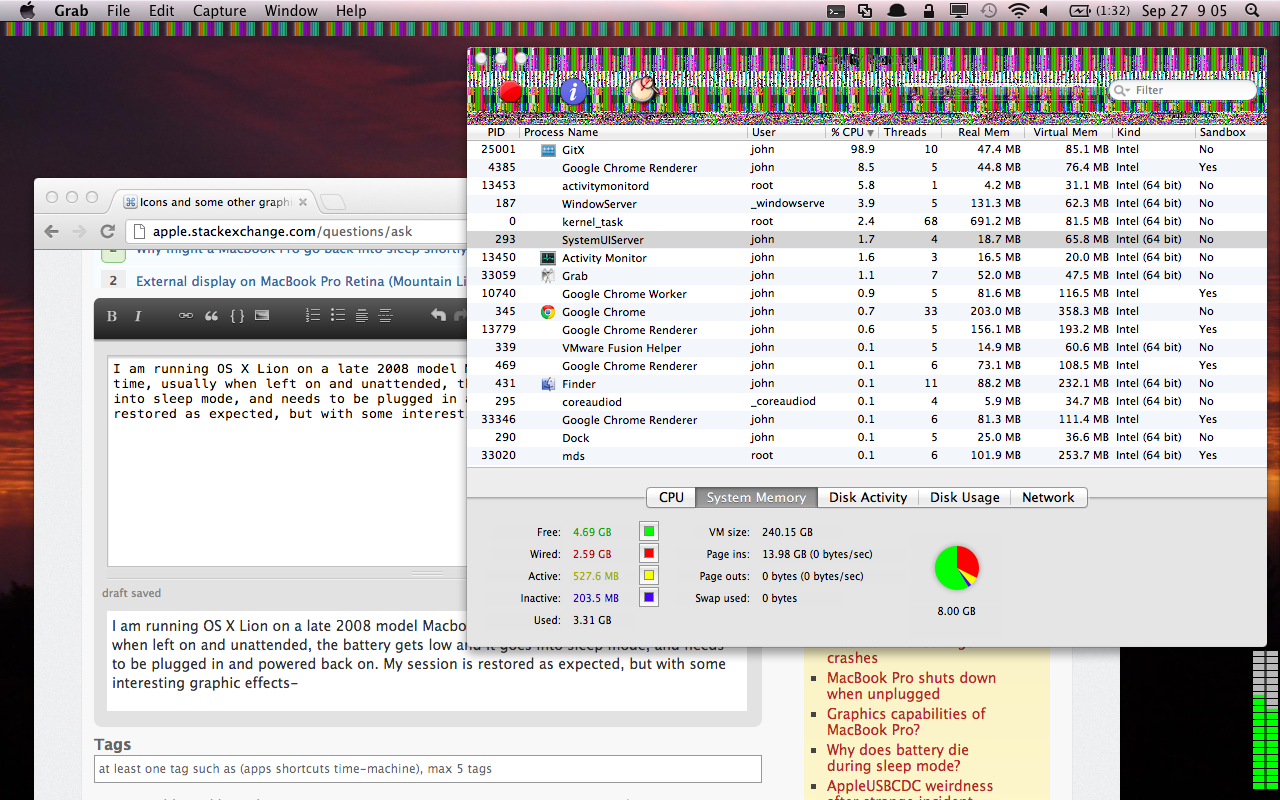Viewport: 1280px width, 800px height.
Task: Open 'Why does battery die during sleep mode?' link
Action: point(898,758)
